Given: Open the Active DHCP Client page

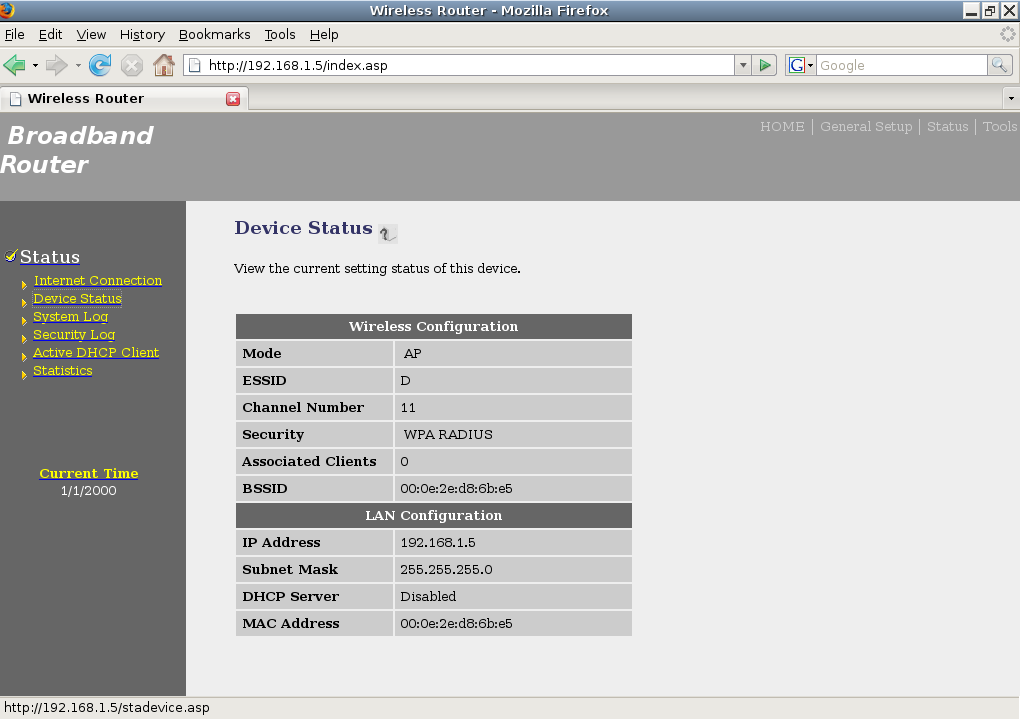Looking at the screenshot, I should (x=96, y=353).
